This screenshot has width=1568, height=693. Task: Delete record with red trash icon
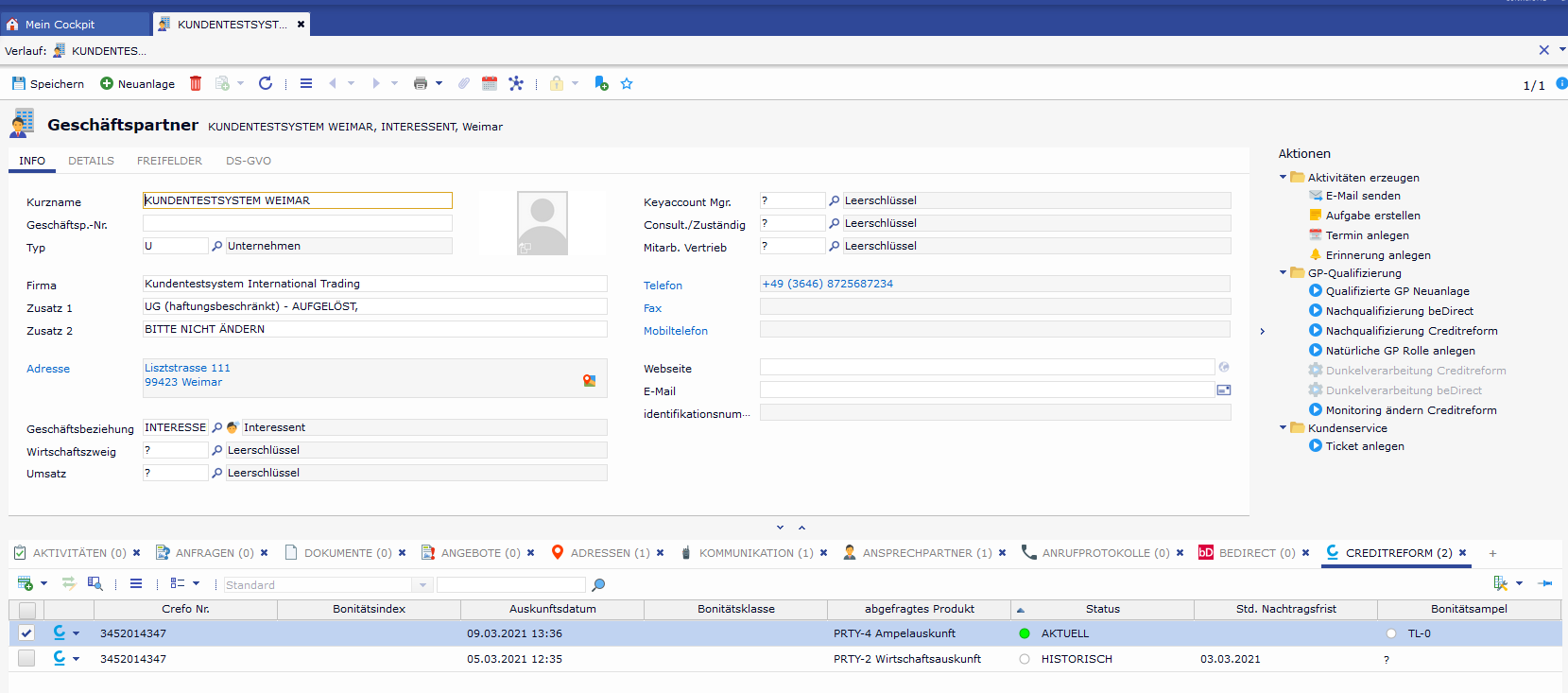(196, 83)
